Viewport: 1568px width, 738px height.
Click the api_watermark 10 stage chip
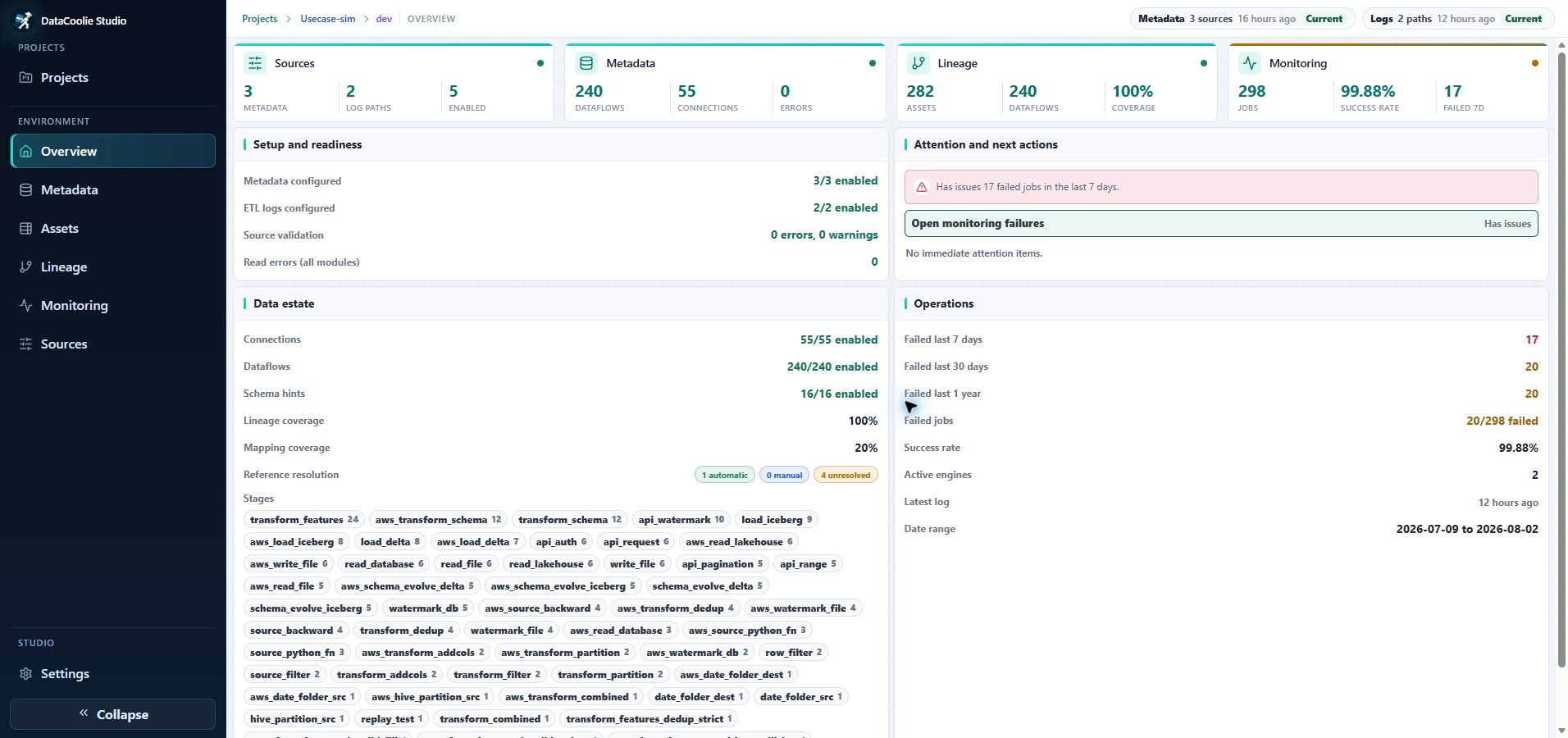click(681, 520)
